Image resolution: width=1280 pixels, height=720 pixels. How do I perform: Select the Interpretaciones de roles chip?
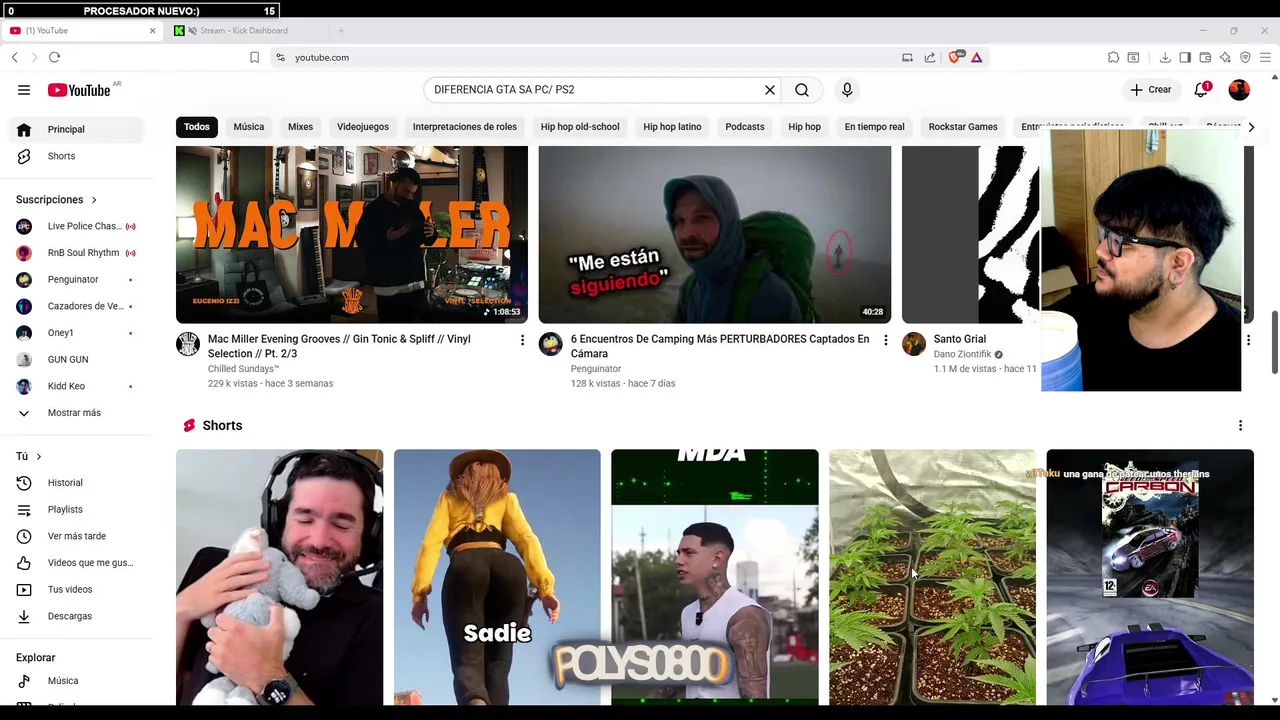pos(465,127)
